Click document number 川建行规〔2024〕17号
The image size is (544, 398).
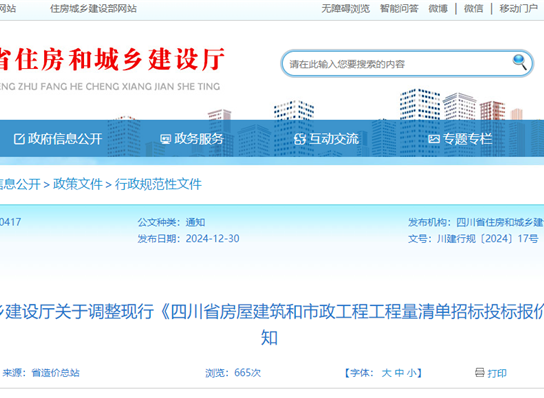click(487, 239)
